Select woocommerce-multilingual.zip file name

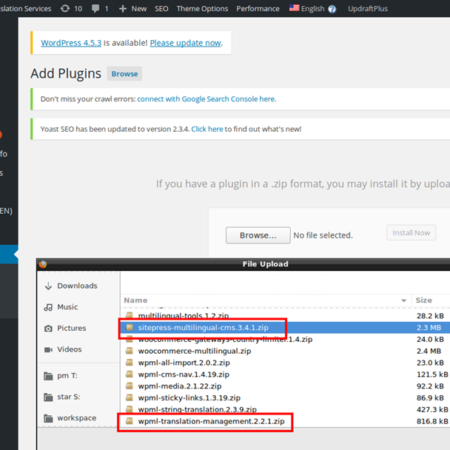[x=195, y=351]
